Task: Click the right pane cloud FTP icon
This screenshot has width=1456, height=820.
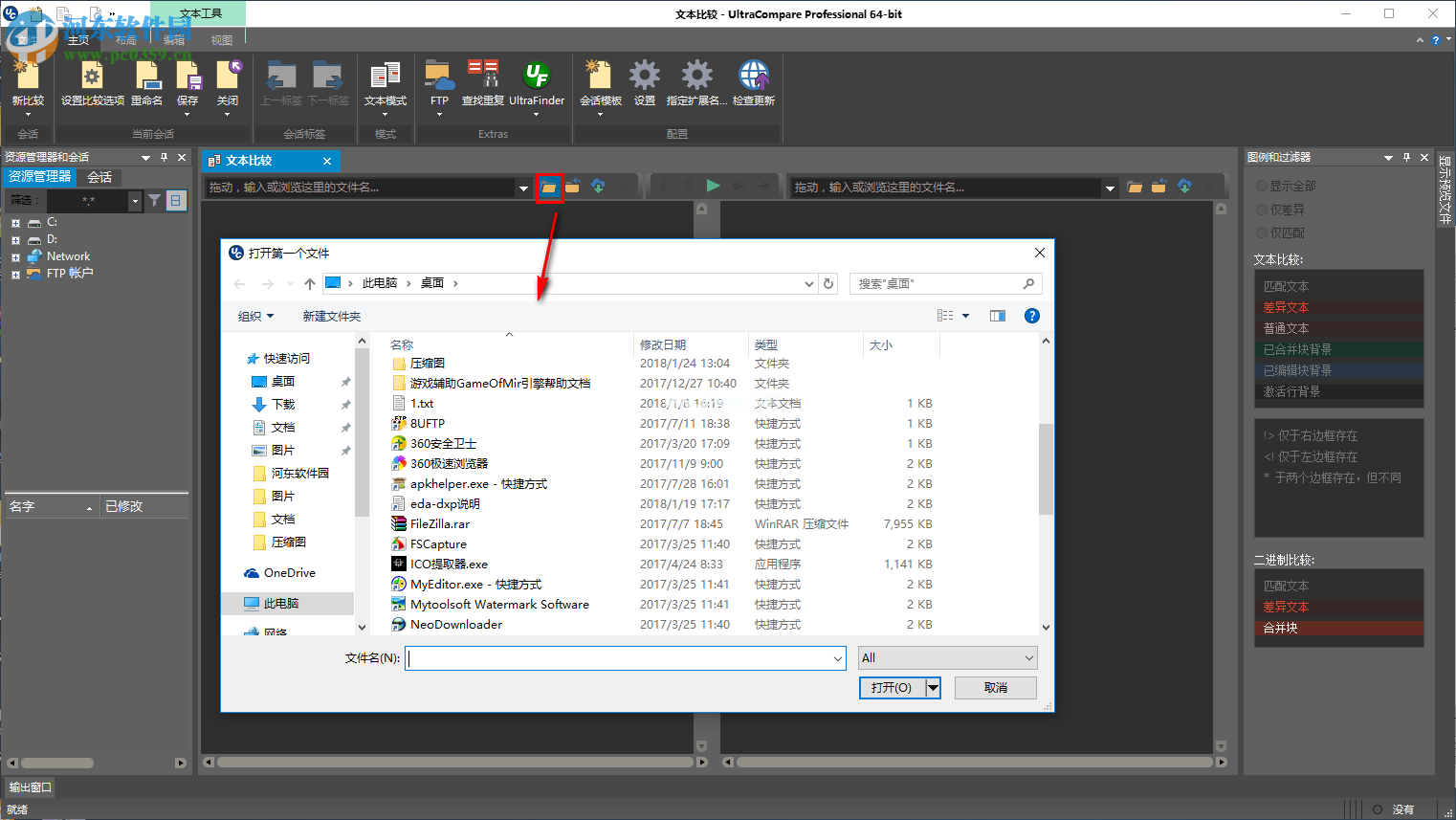Action: 1184,187
